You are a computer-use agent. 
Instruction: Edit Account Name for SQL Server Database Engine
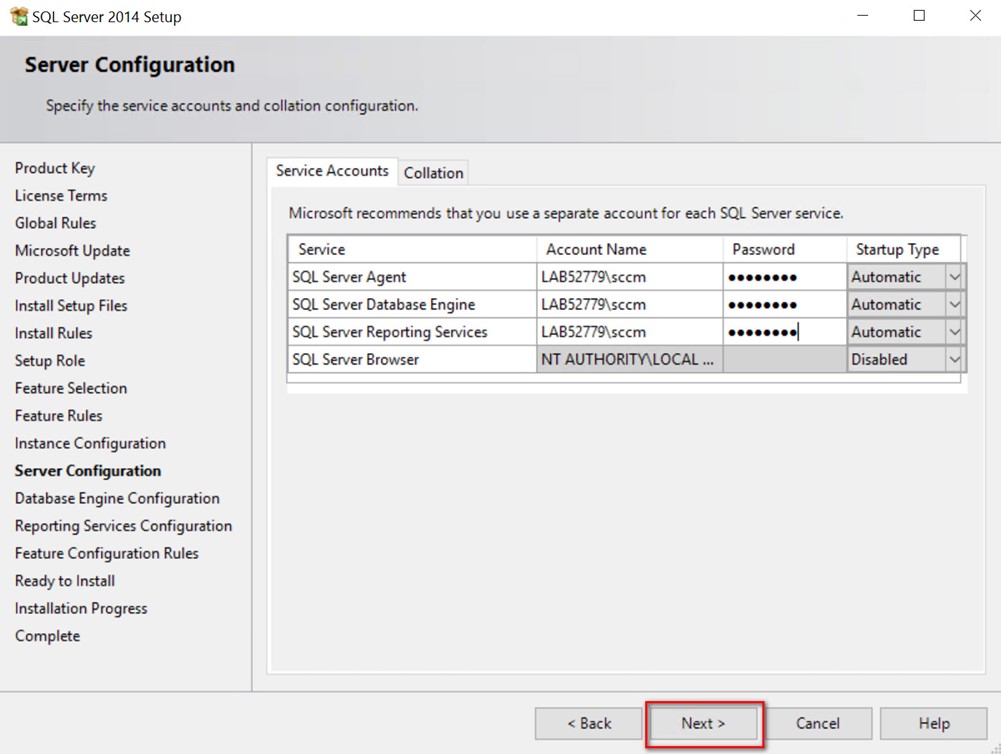tap(629, 305)
